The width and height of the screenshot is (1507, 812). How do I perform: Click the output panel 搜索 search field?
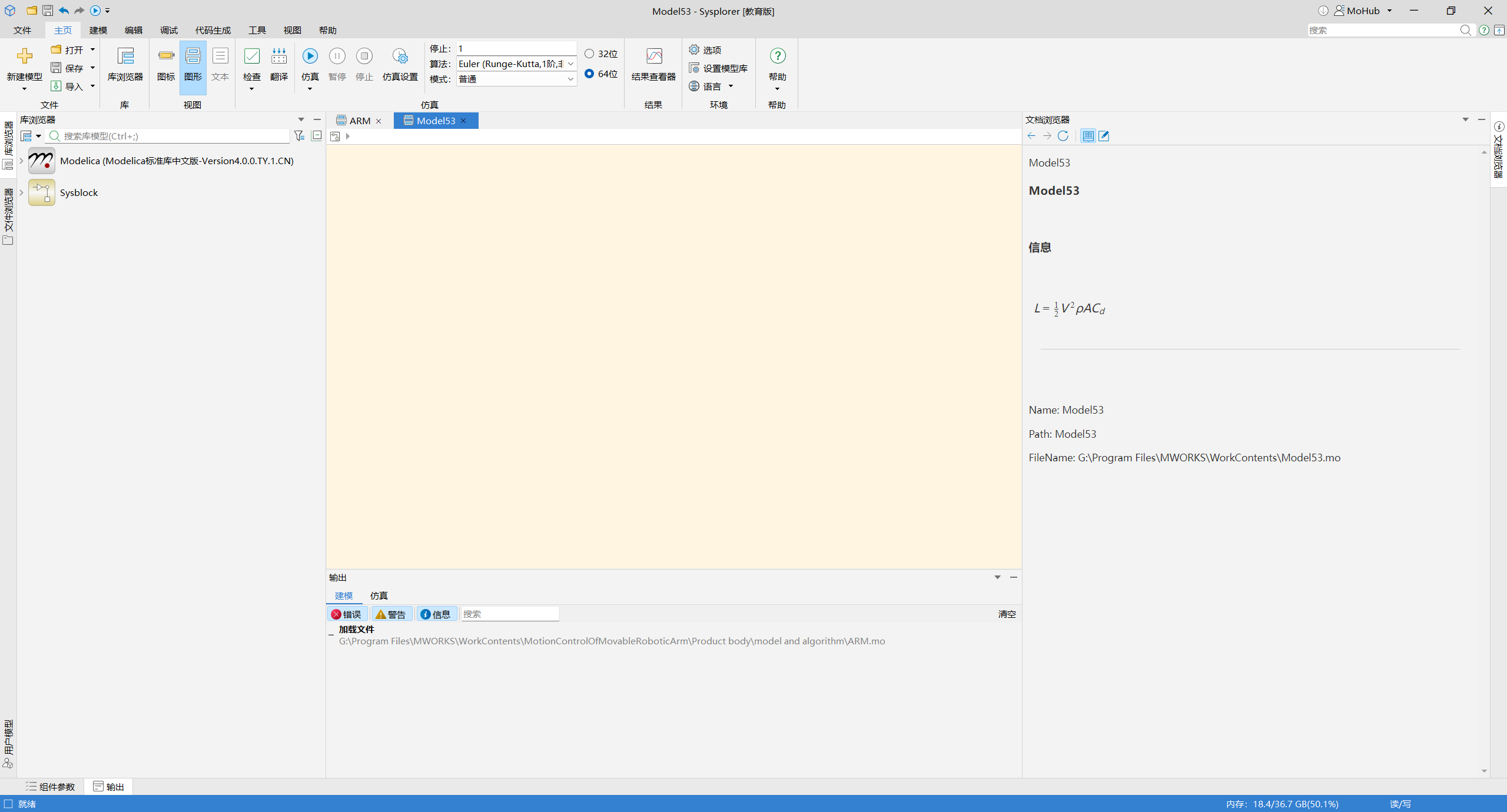pyautogui.click(x=510, y=614)
